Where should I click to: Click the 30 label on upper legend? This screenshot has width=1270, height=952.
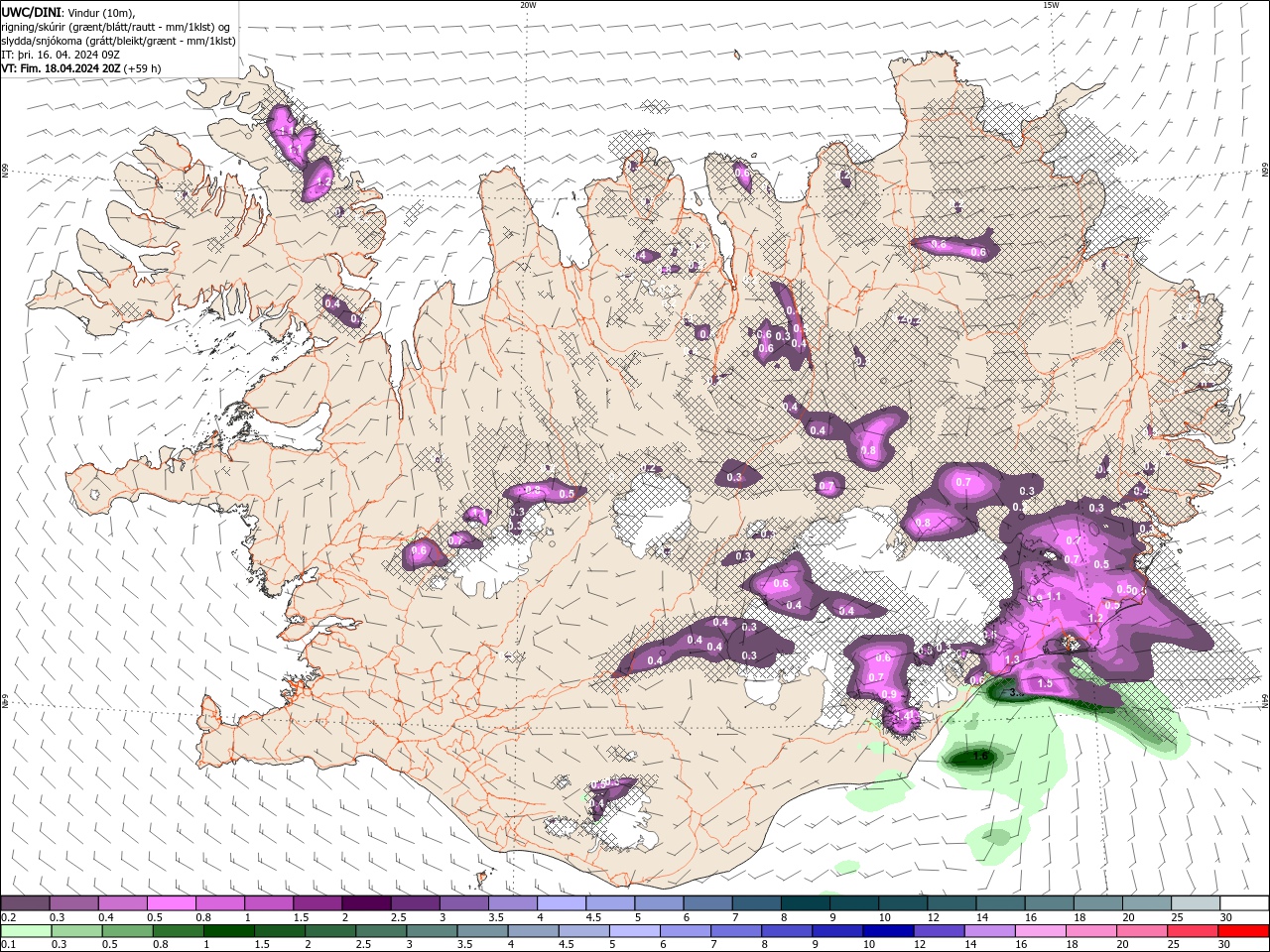[x=1226, y=917]
